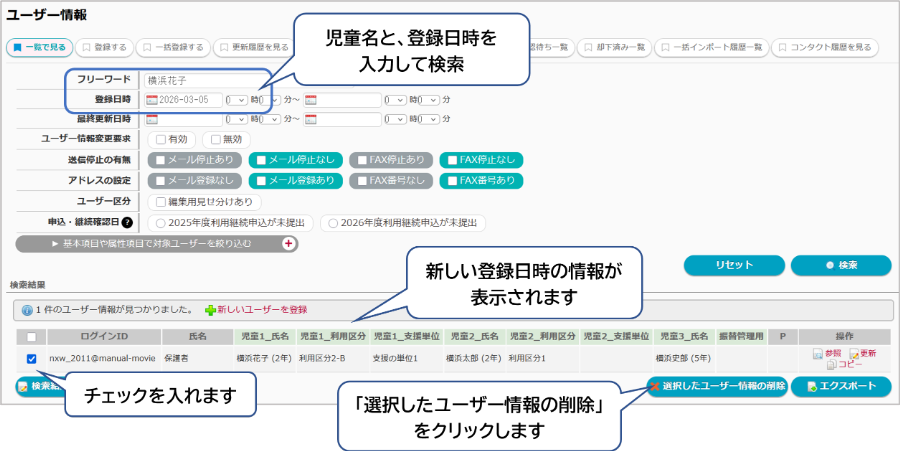Viewport: 900px width, 451px height.
Task: Click the green plus 新しいユーザーを登録 icon
Action: (x=210, y=310)
